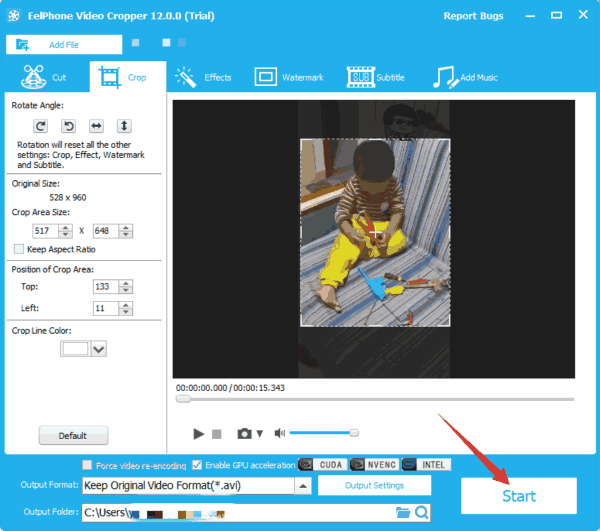Stop the video playback
The image size is (600, 531).
pos(217,434)
